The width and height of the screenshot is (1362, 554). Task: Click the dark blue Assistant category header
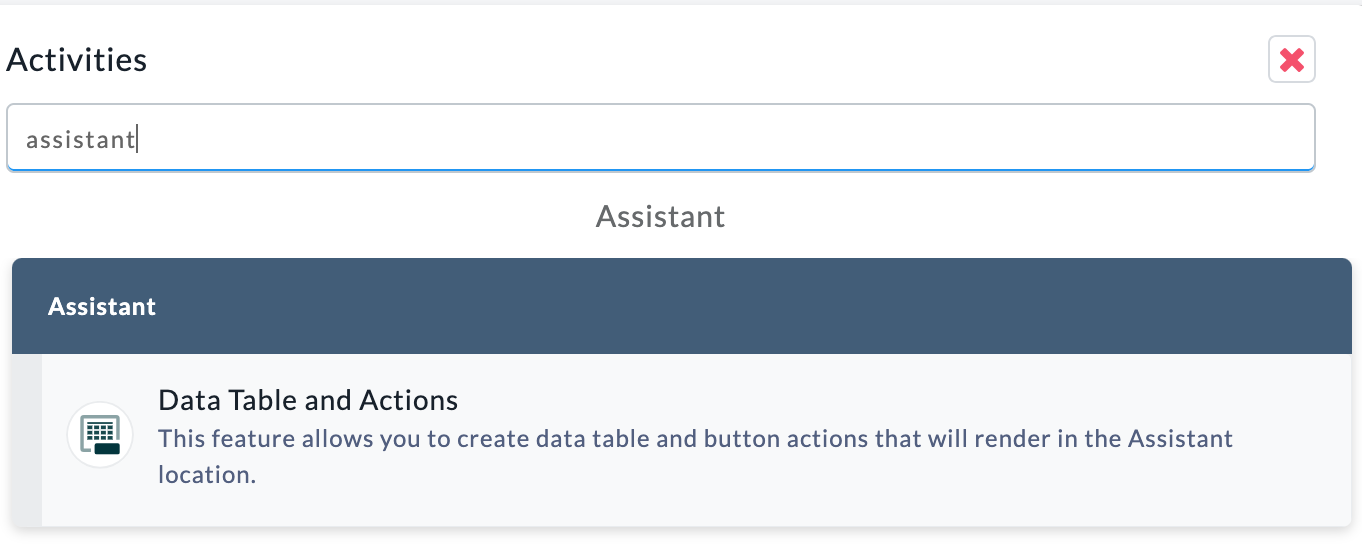(x=681, y=306)
